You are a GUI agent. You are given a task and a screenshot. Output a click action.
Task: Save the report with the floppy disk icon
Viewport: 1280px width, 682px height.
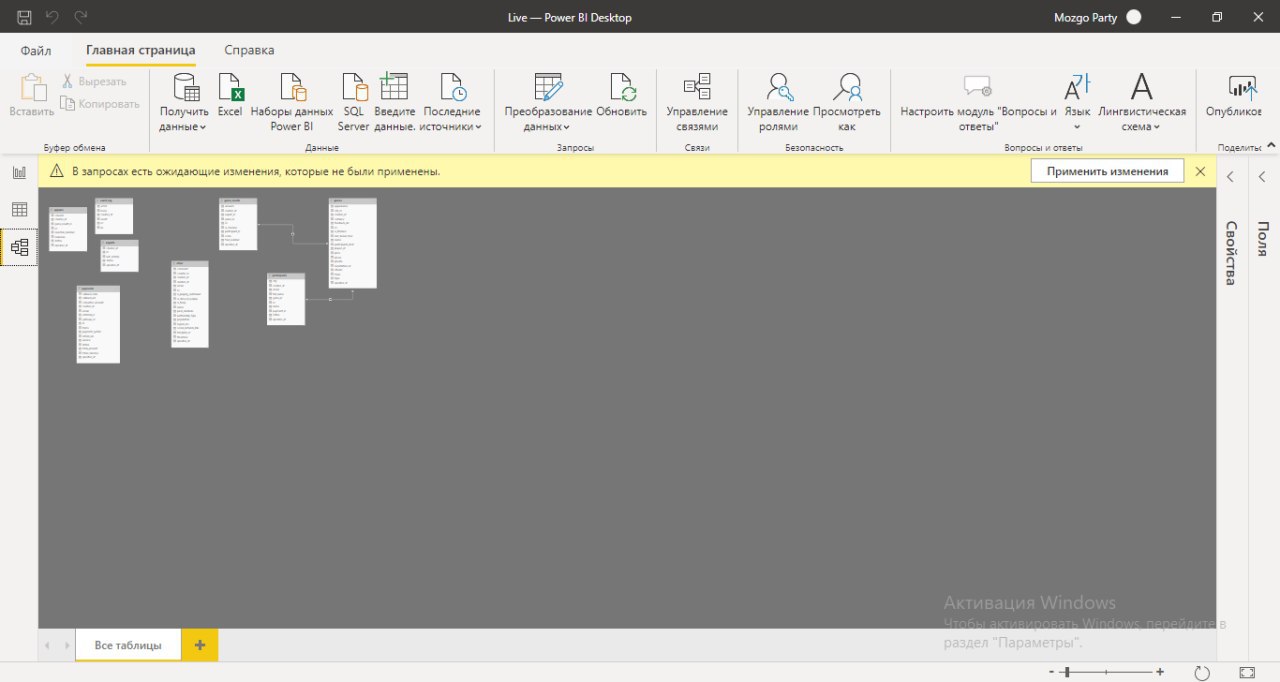click(x=24, y=17)
